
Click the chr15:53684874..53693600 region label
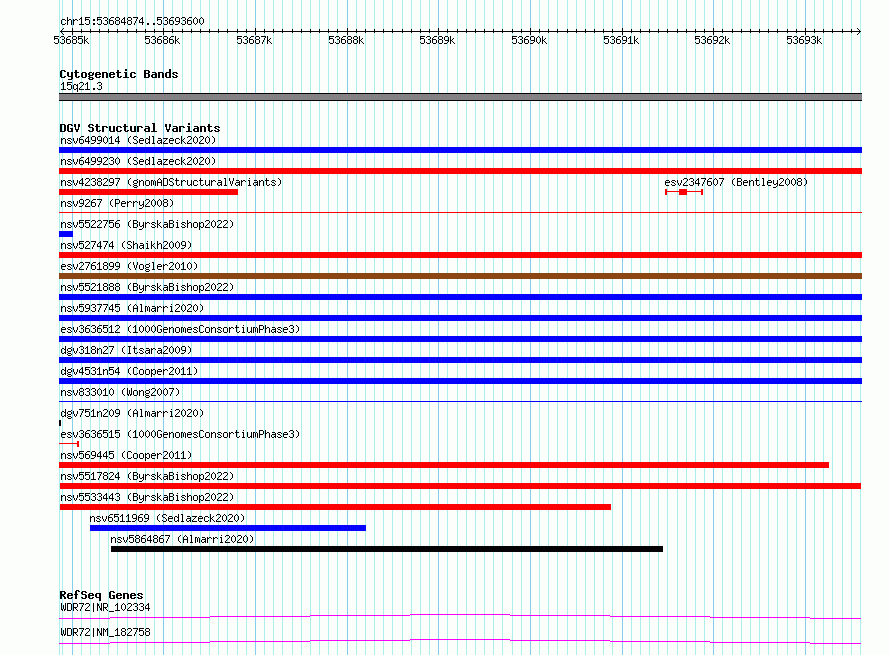pyautogui.click(x=132, y=22)
